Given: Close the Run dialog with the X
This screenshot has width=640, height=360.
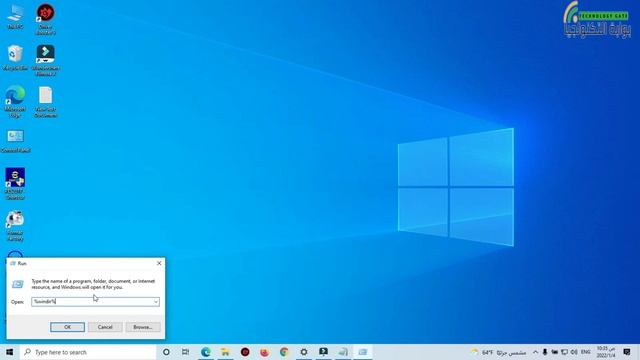Looking at the screenshot, I should [x=159, y=263].
